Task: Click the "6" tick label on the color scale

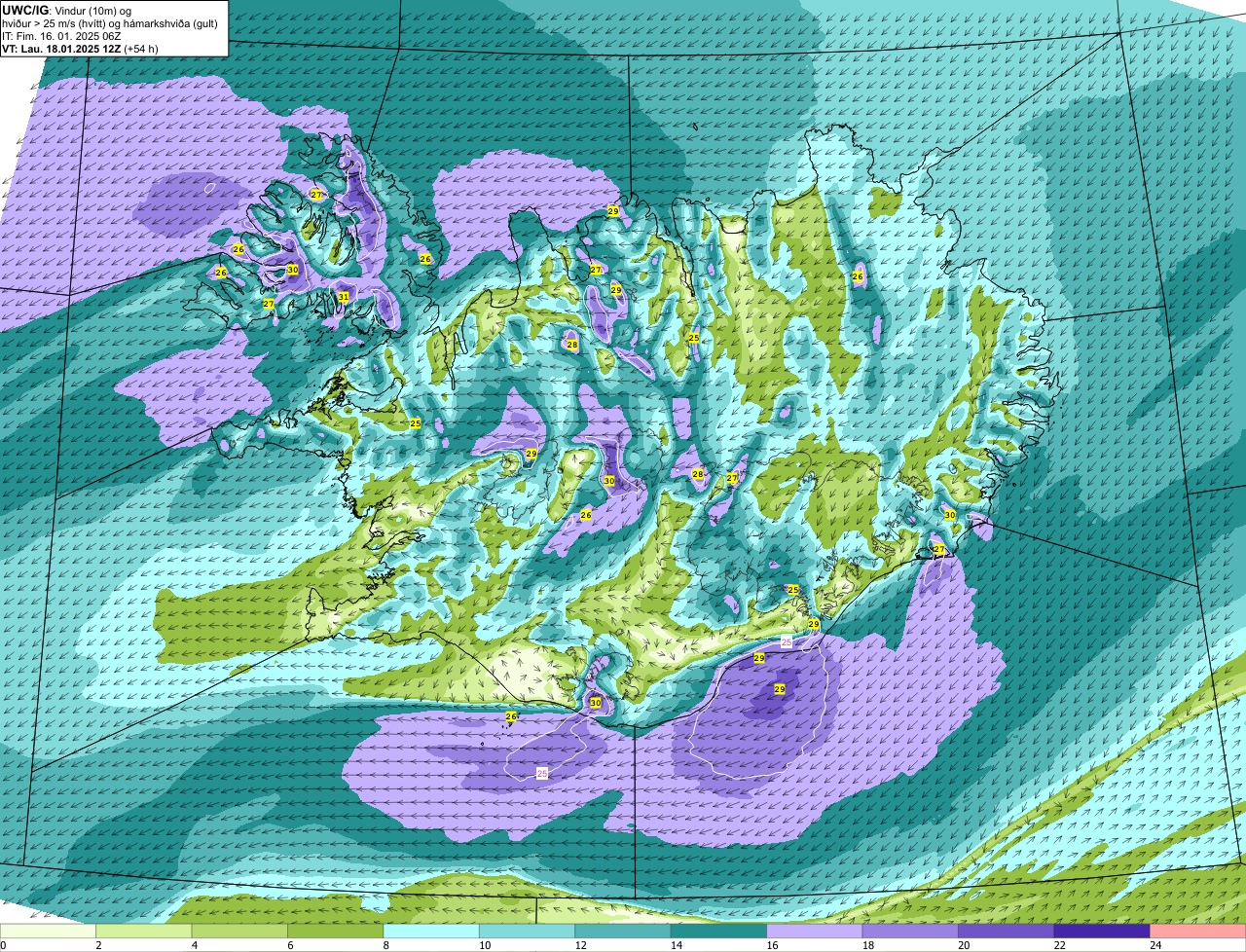Action: (x=289, y=945)
